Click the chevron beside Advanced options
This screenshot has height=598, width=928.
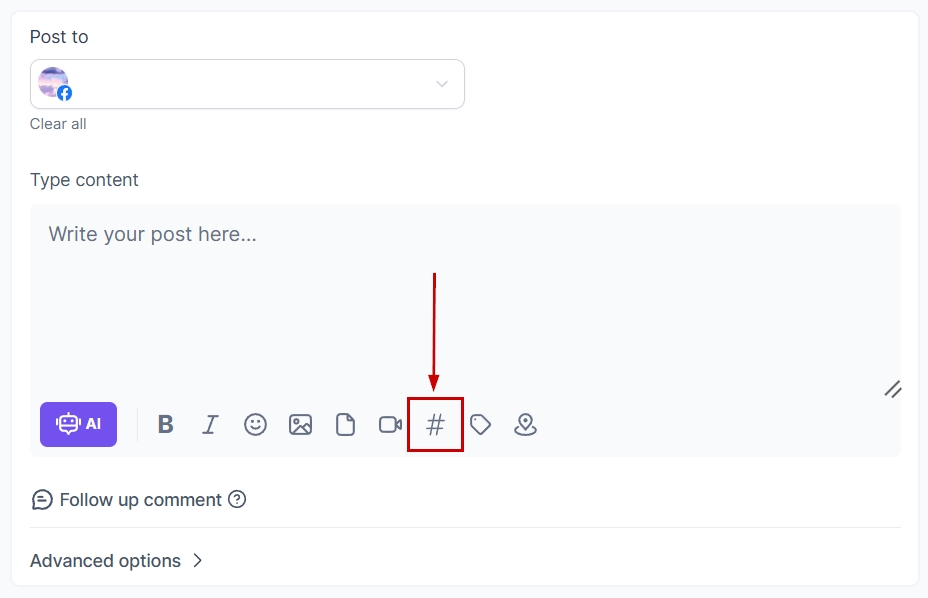point(198,561)
